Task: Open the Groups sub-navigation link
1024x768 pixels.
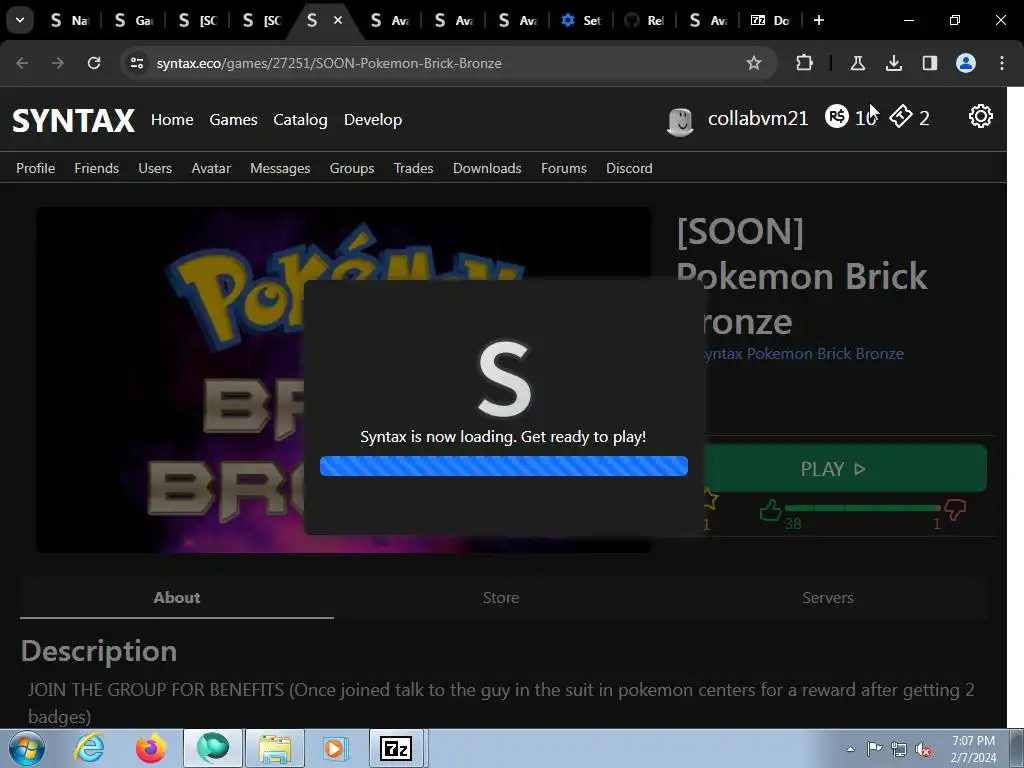Action: 351,168
